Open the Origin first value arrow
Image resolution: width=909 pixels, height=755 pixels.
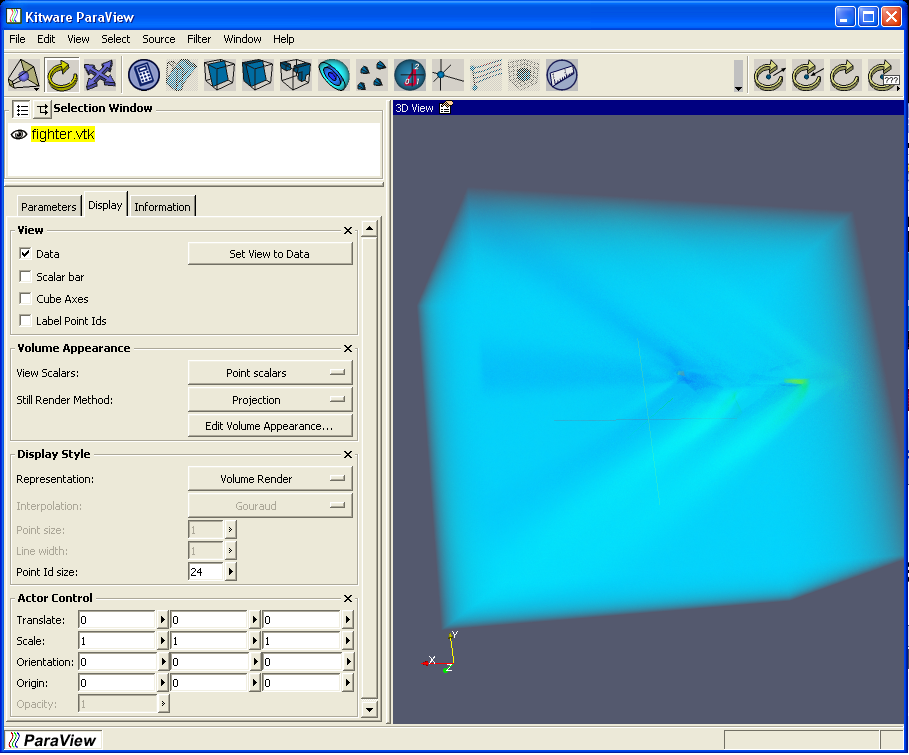click(x=163, y=683)
